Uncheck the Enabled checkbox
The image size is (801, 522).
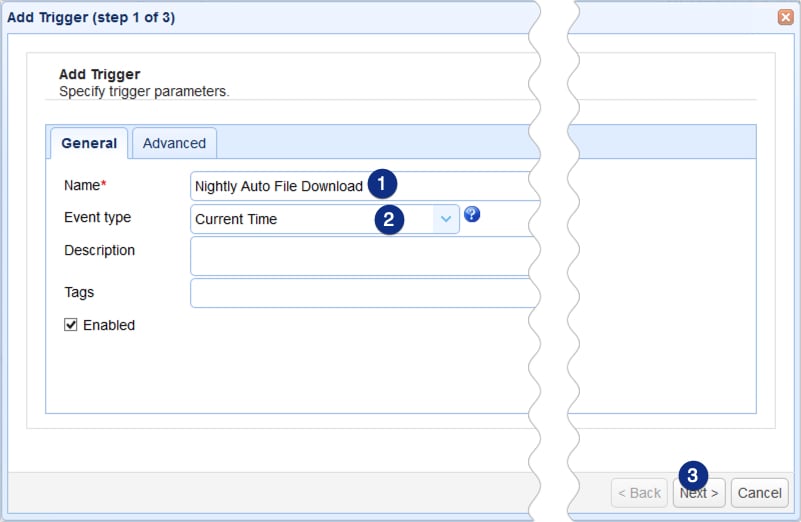pos(71,325)
